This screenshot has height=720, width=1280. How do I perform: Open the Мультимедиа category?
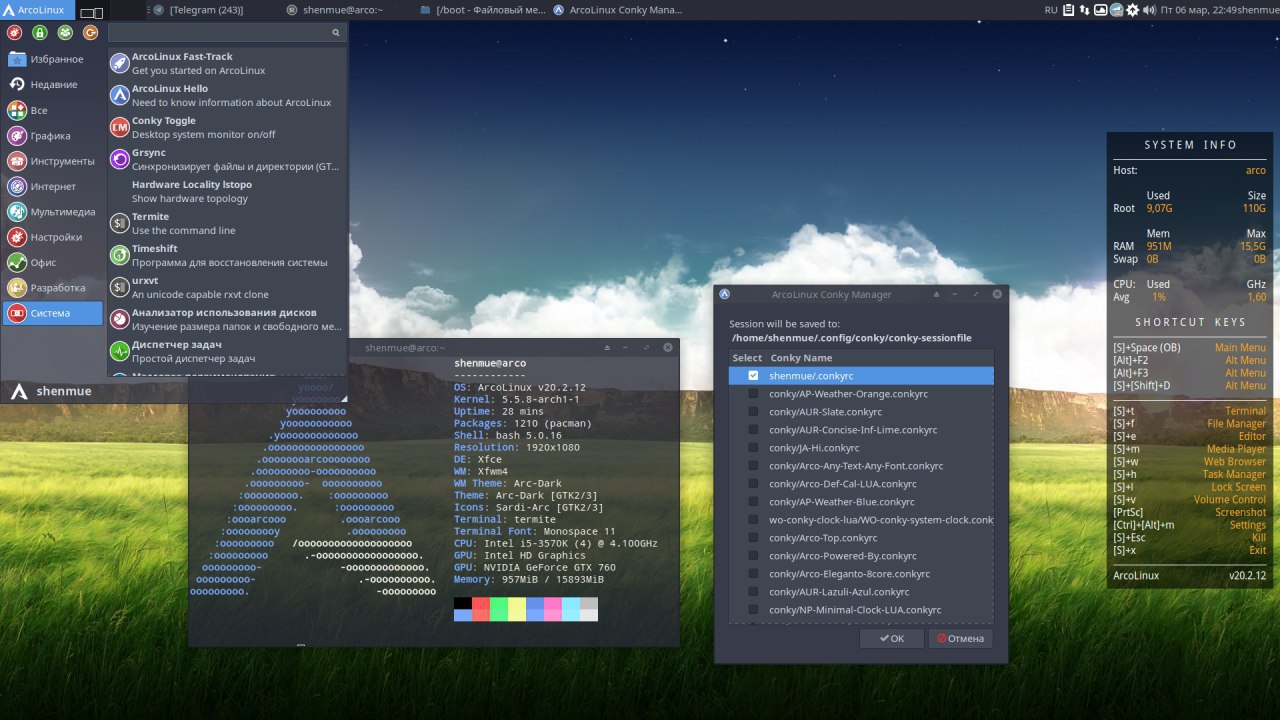point(53,212)
